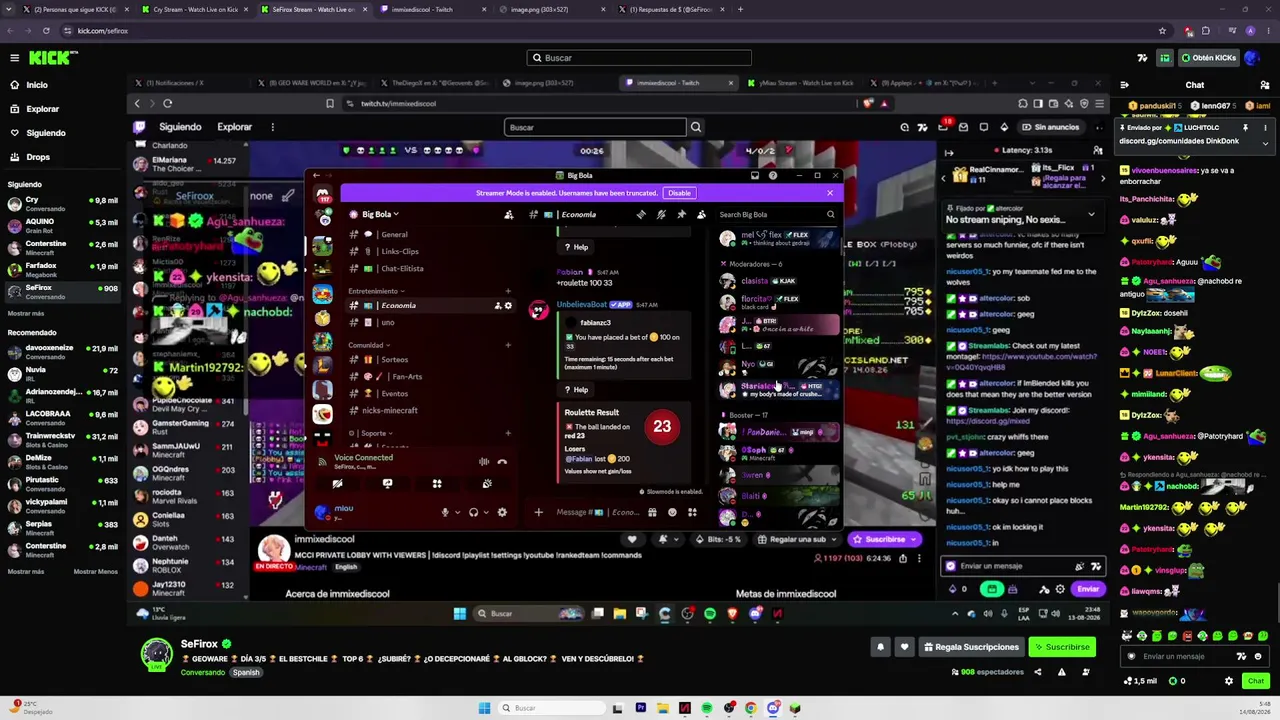The image size is (1280, 720).
Task: Open Discord pinned messages icon
Action: (681, 214)
